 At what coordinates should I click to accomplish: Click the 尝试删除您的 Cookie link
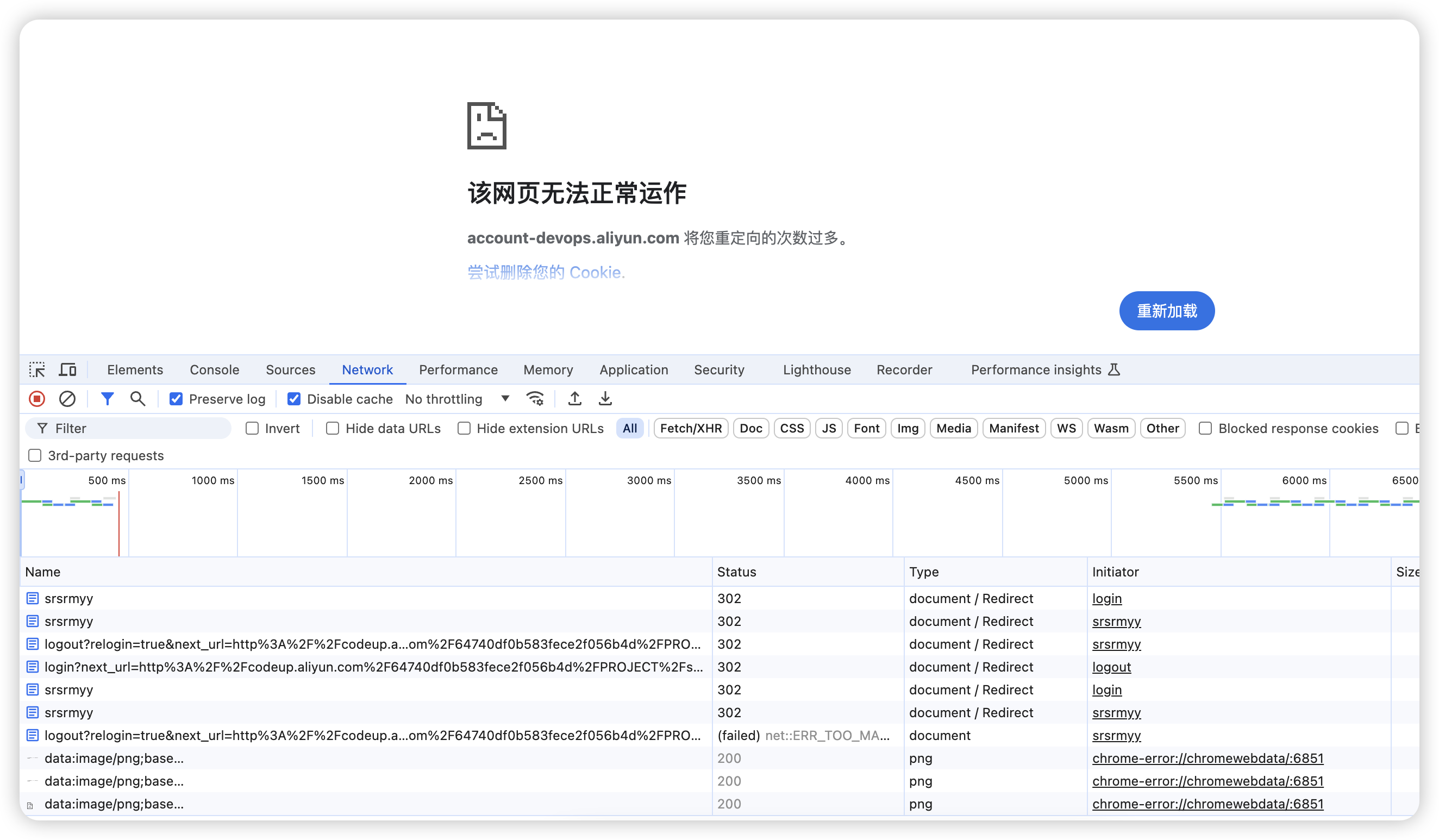(546, 272)
